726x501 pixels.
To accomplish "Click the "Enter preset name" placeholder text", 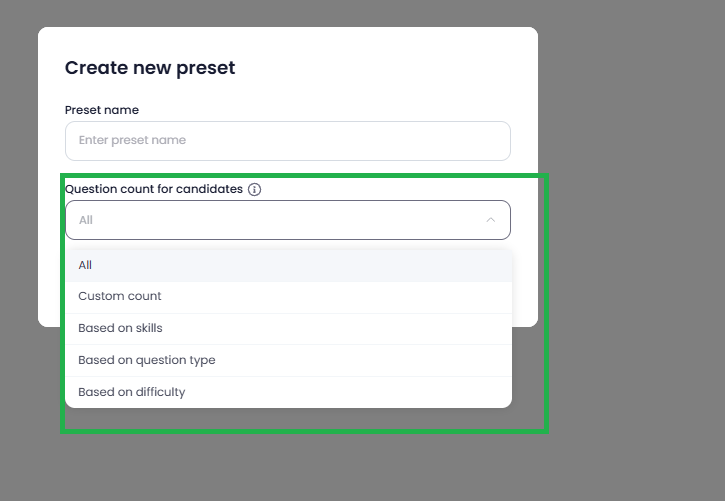I will click(x=132, y=140).
